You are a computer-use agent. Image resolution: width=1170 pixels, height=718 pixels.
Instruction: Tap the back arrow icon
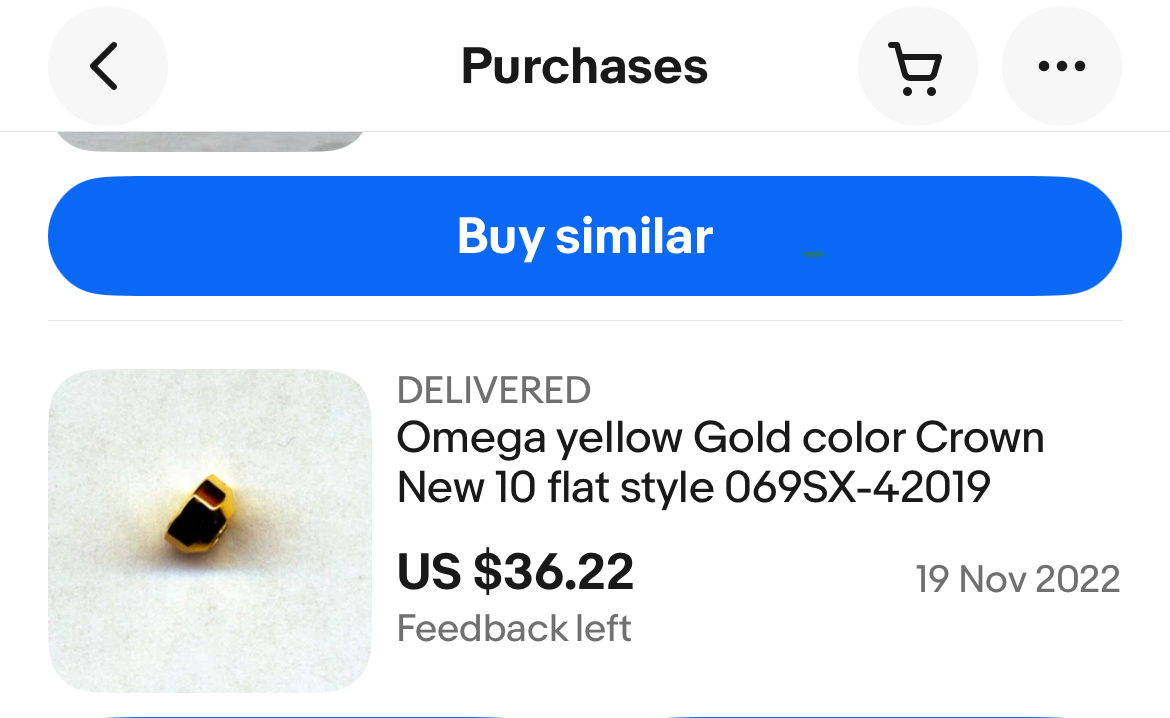[x=106, y=66]
